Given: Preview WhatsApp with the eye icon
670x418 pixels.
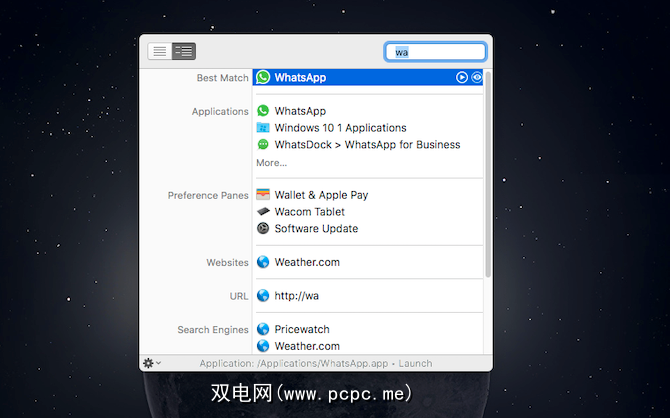Looking at the screenshot, I should 476,77.
